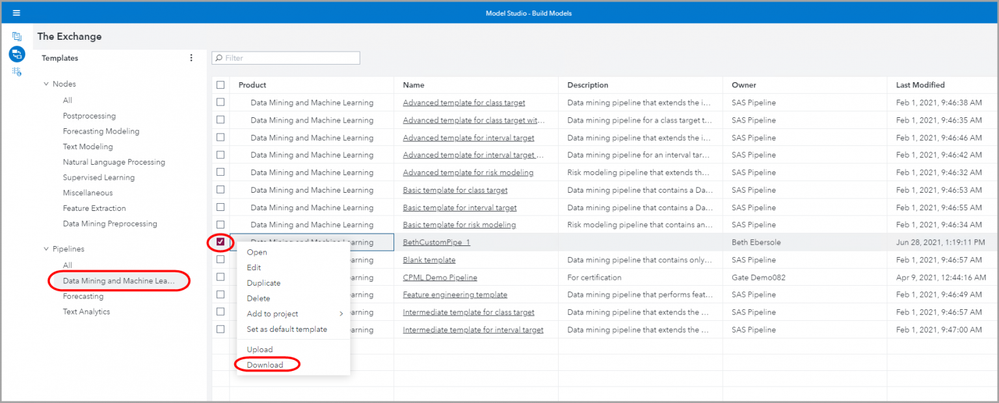Open the third icon in left rail
999x403 pixels.
tap(17, 72)
